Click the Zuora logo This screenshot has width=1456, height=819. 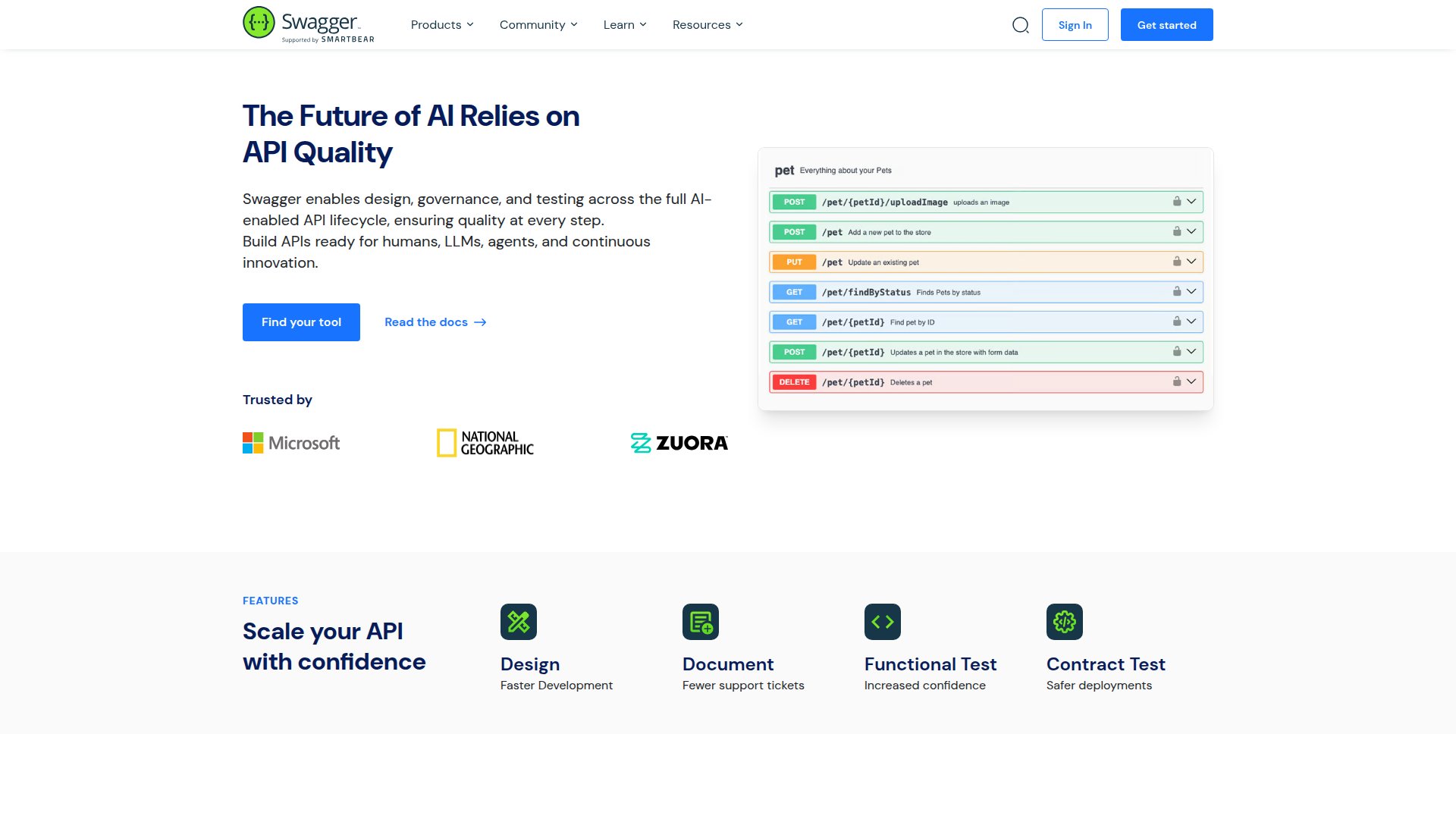(x=679, y=443)
